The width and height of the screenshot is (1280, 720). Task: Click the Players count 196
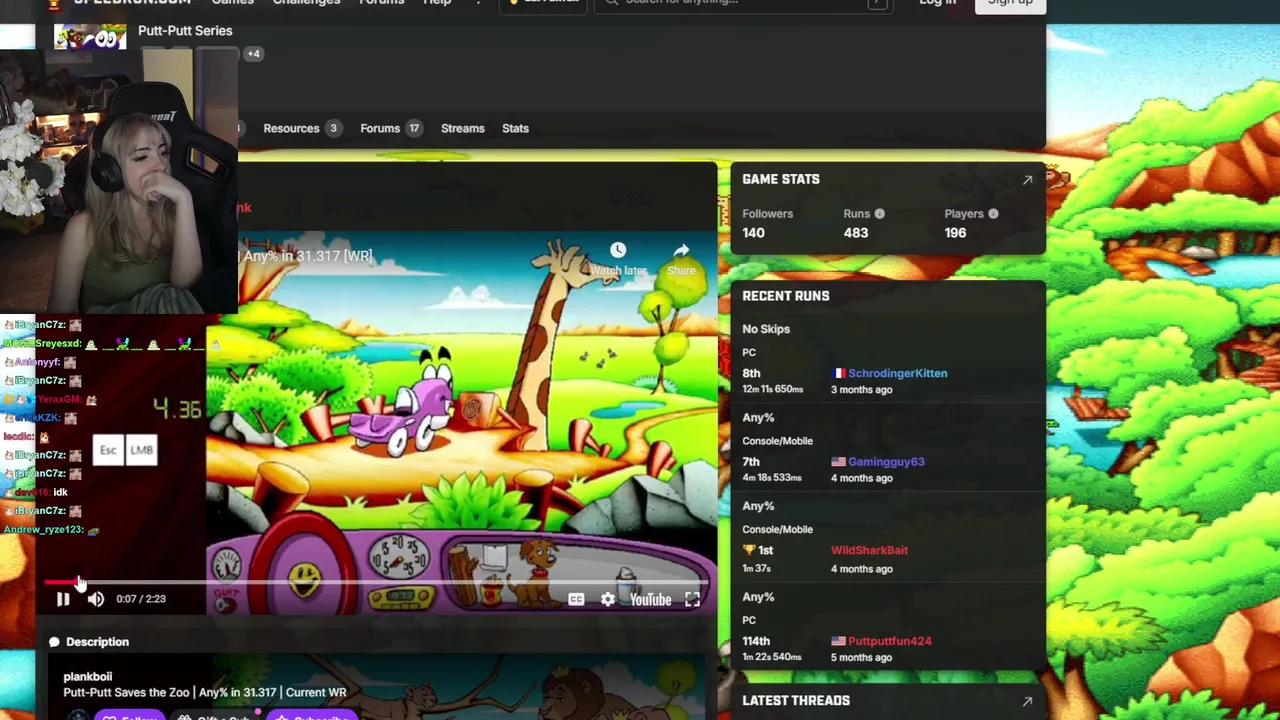point(955,233)
